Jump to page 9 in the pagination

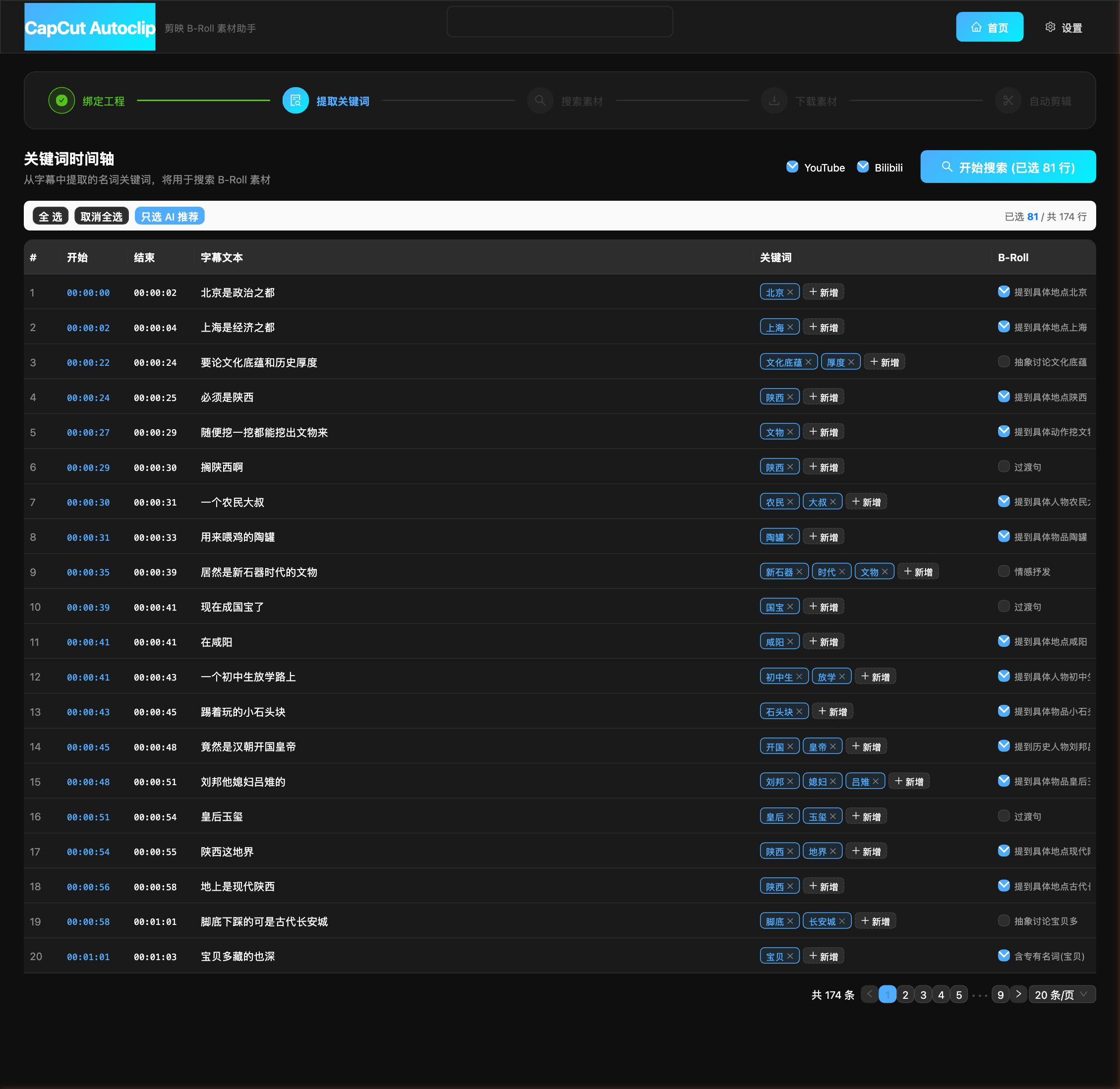pyautogui.click(x=1000, y=994)
